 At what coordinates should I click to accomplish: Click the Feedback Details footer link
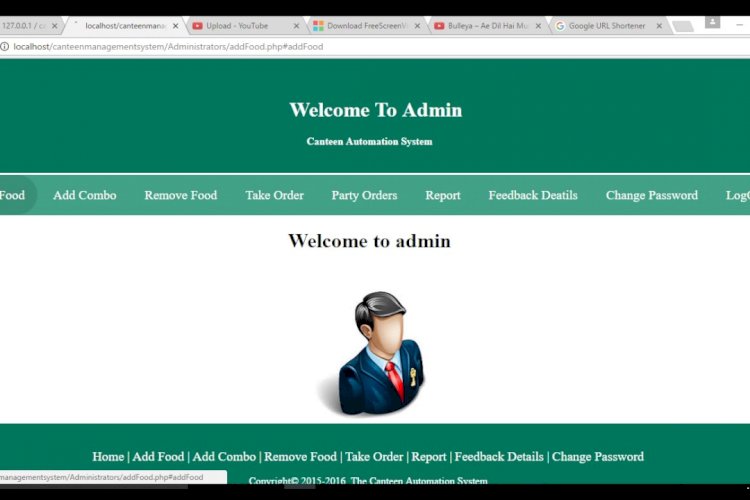click(x=499, y=456)
